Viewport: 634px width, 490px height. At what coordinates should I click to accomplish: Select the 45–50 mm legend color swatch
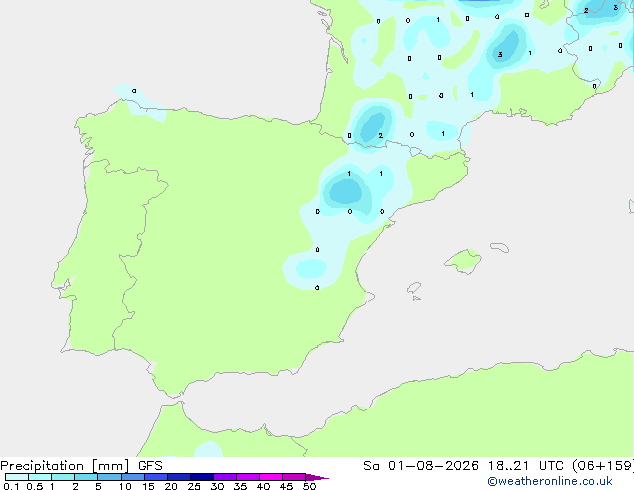[x=294, y=477]
